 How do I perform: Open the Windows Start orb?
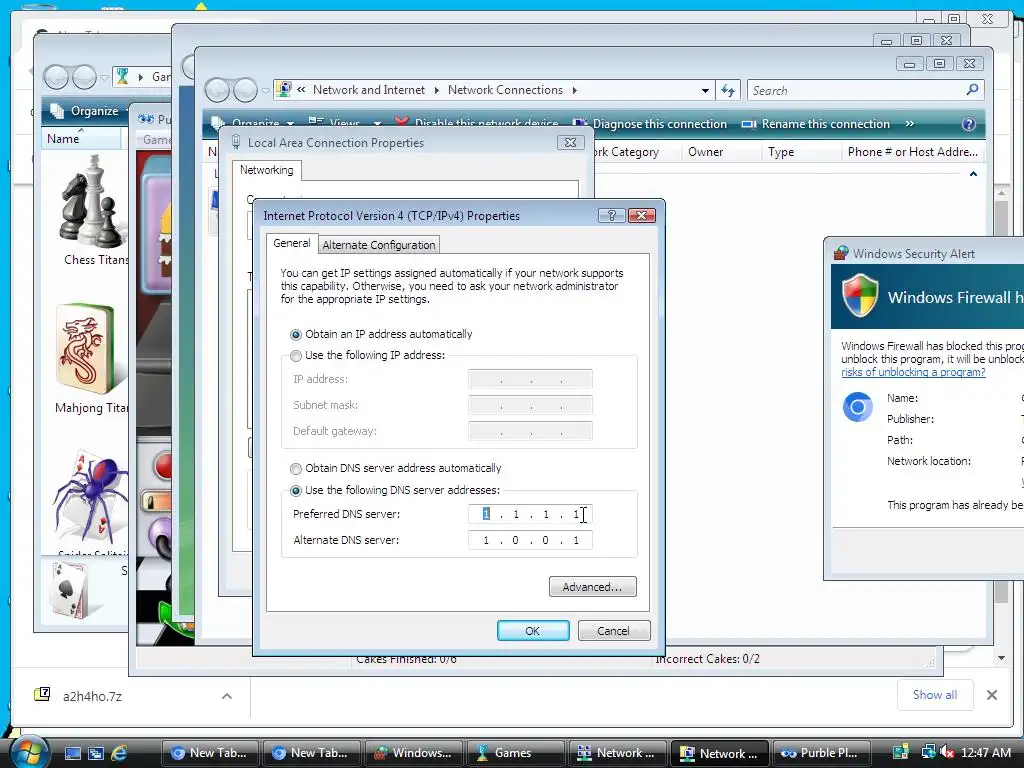pyautogui.click(x=27, y=752)
